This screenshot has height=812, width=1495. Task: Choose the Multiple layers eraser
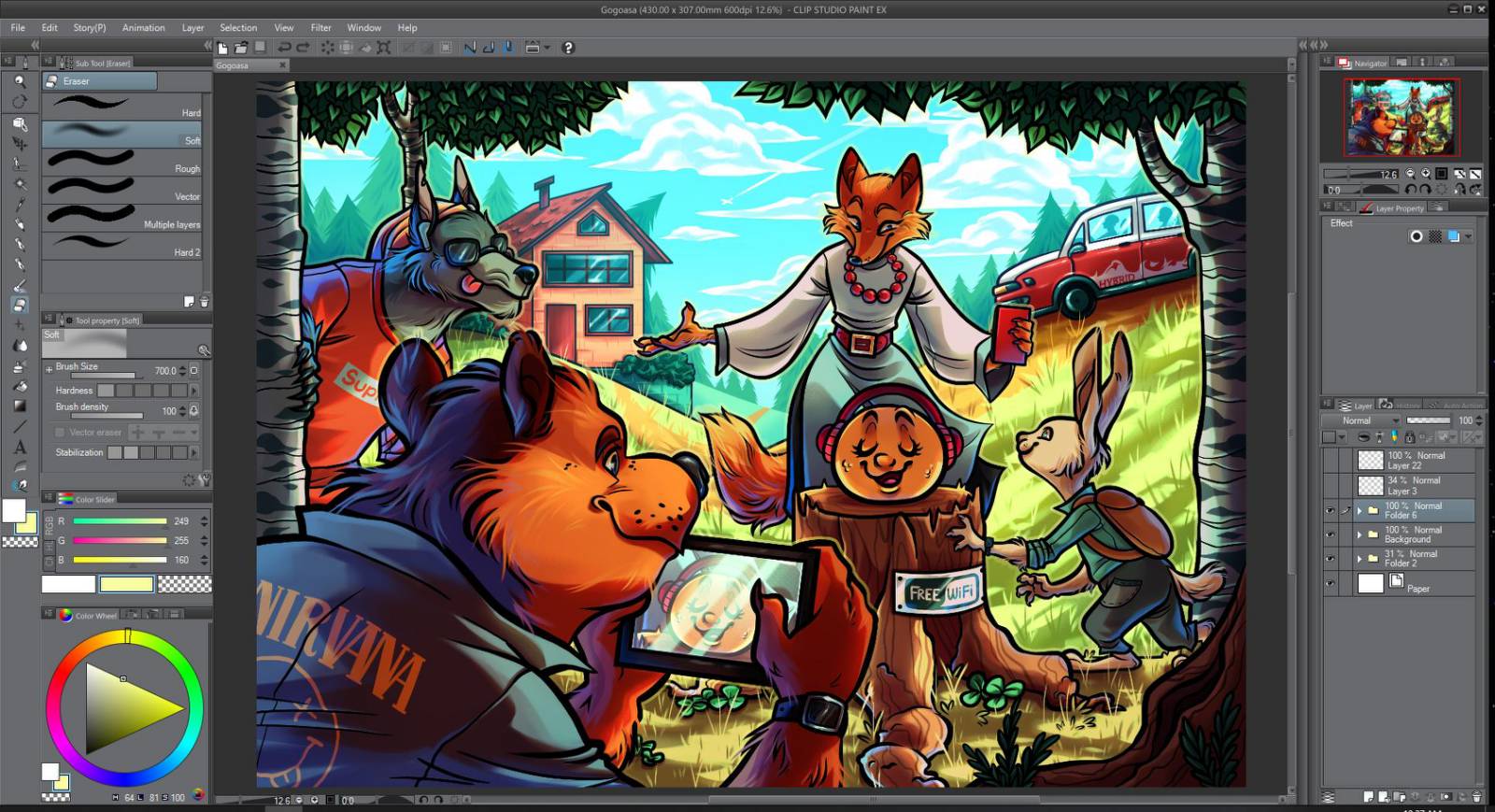[122, 218]
